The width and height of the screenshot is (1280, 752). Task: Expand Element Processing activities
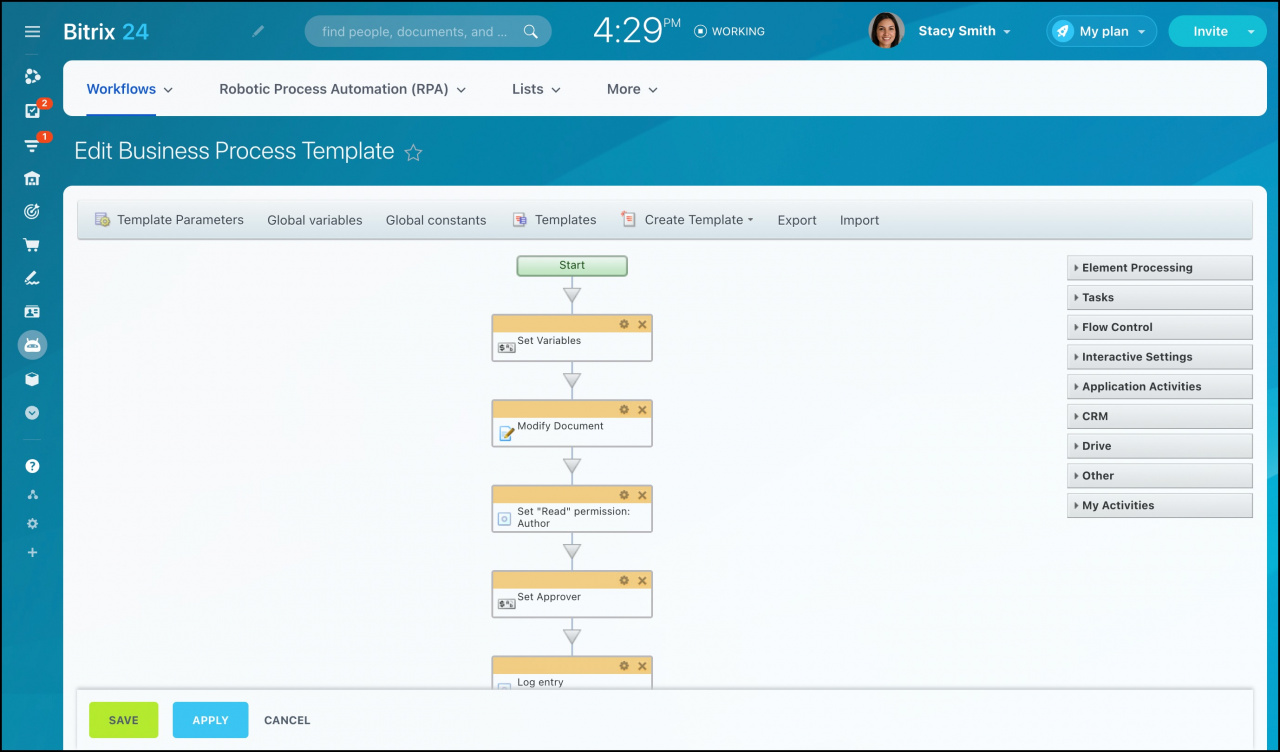[x=1160, y=268]
